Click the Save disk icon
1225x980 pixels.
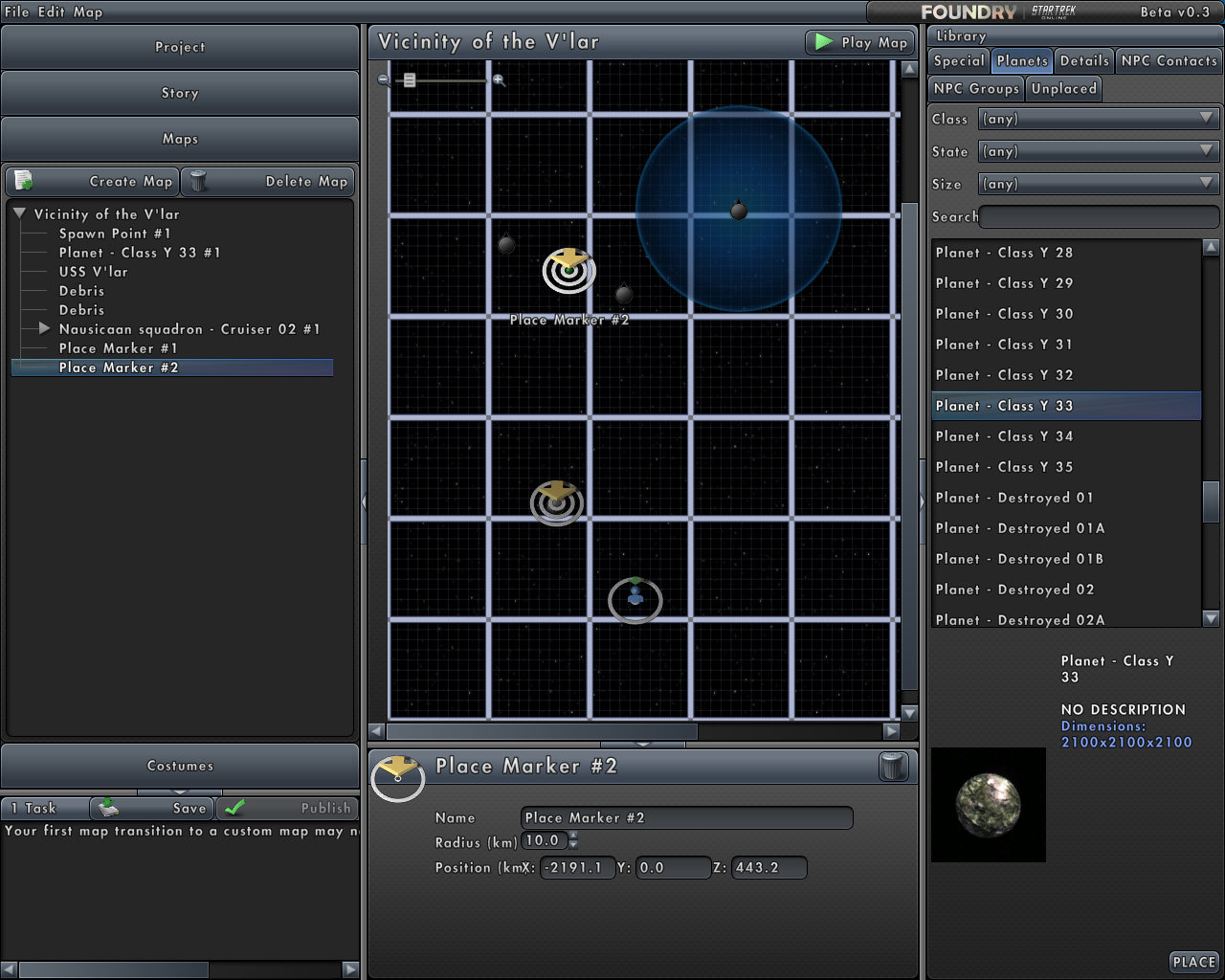108,808
